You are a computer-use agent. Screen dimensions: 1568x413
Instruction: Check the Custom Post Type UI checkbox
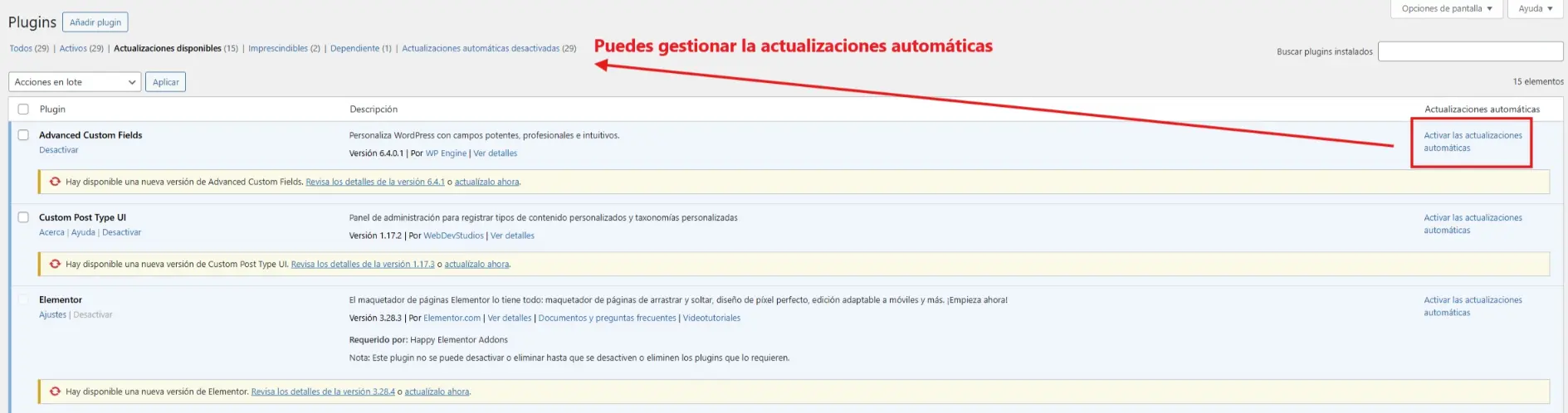23,217
